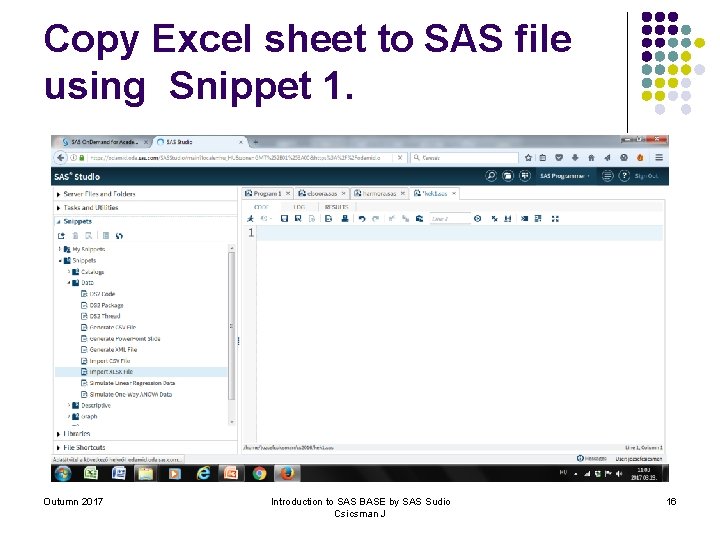Open the search icon in SAS Studio header
This screenshot has width=720, height=540.
click(491, 176)
